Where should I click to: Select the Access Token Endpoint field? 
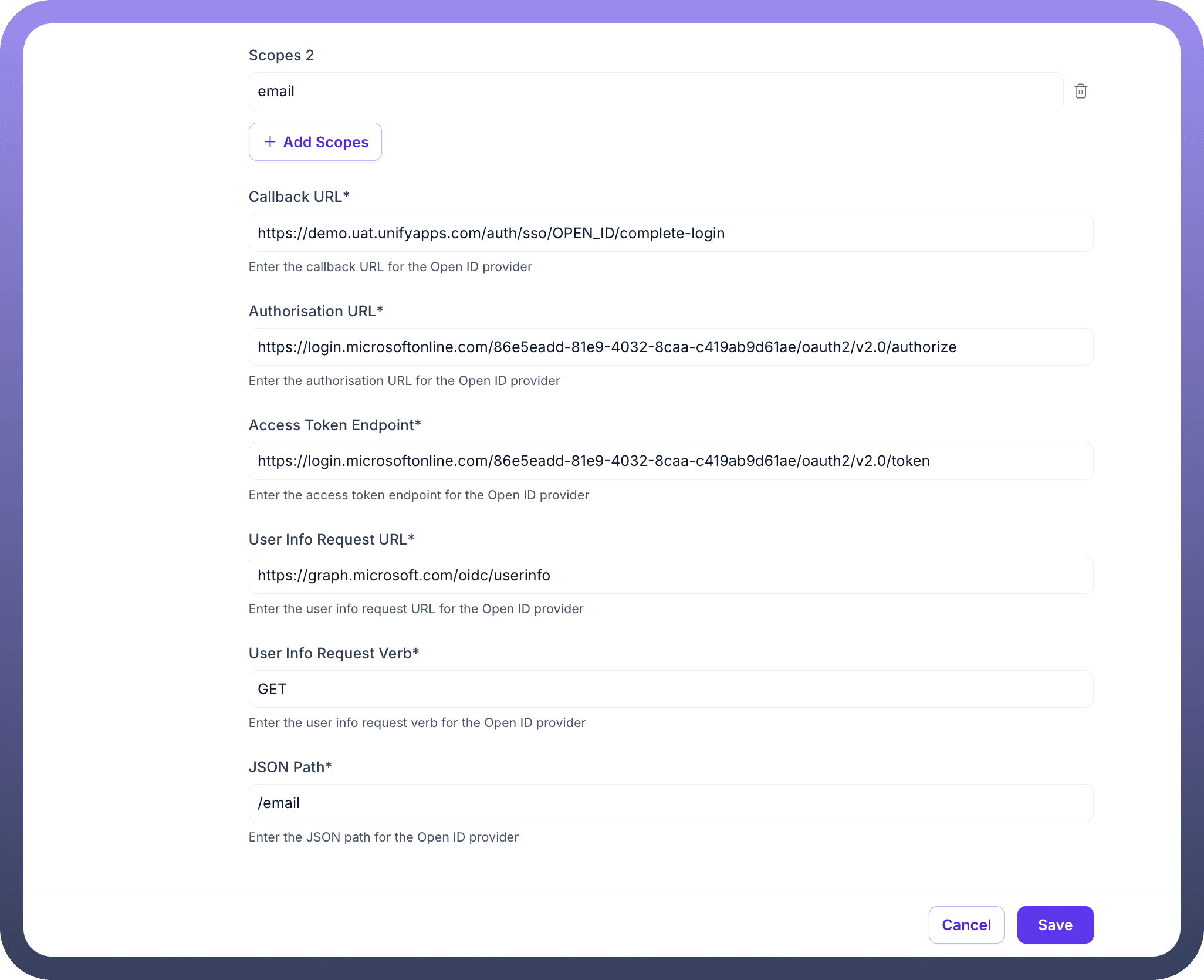point(670,461)
